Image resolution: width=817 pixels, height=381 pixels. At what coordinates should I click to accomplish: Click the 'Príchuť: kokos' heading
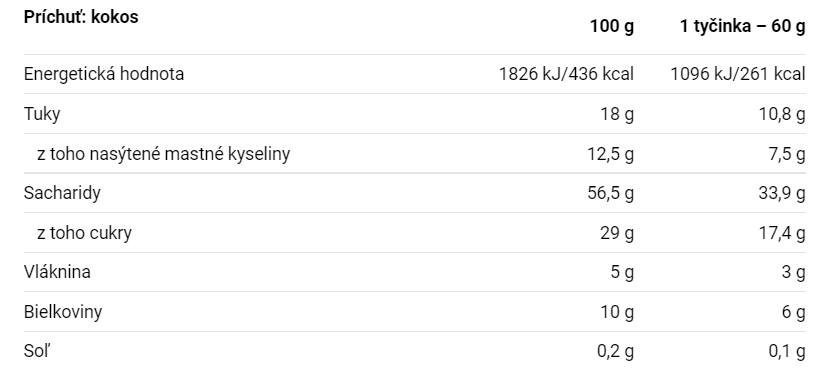pyautogui.click(x=81, y=17)
